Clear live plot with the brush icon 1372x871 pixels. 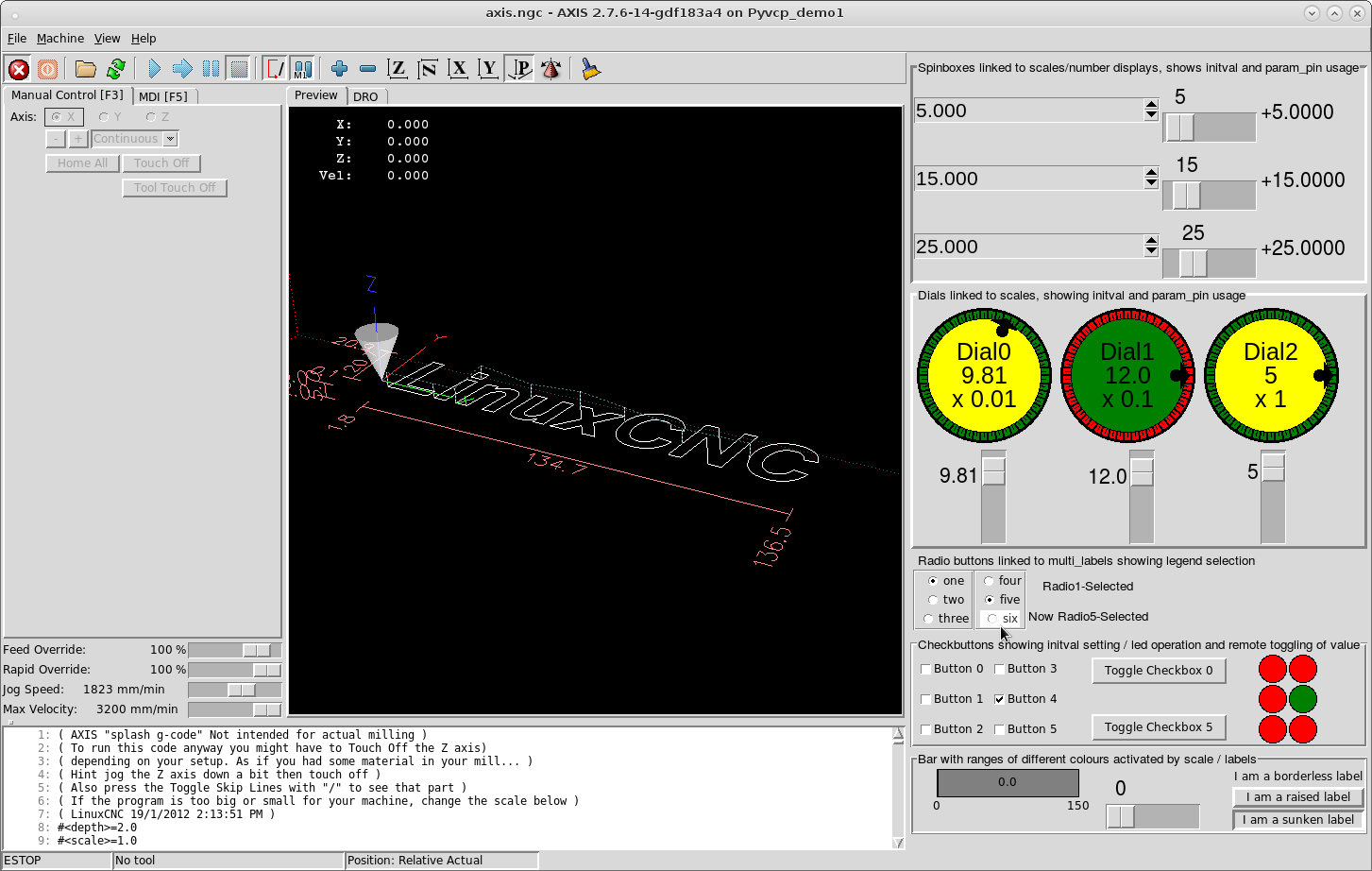[590, 69]
